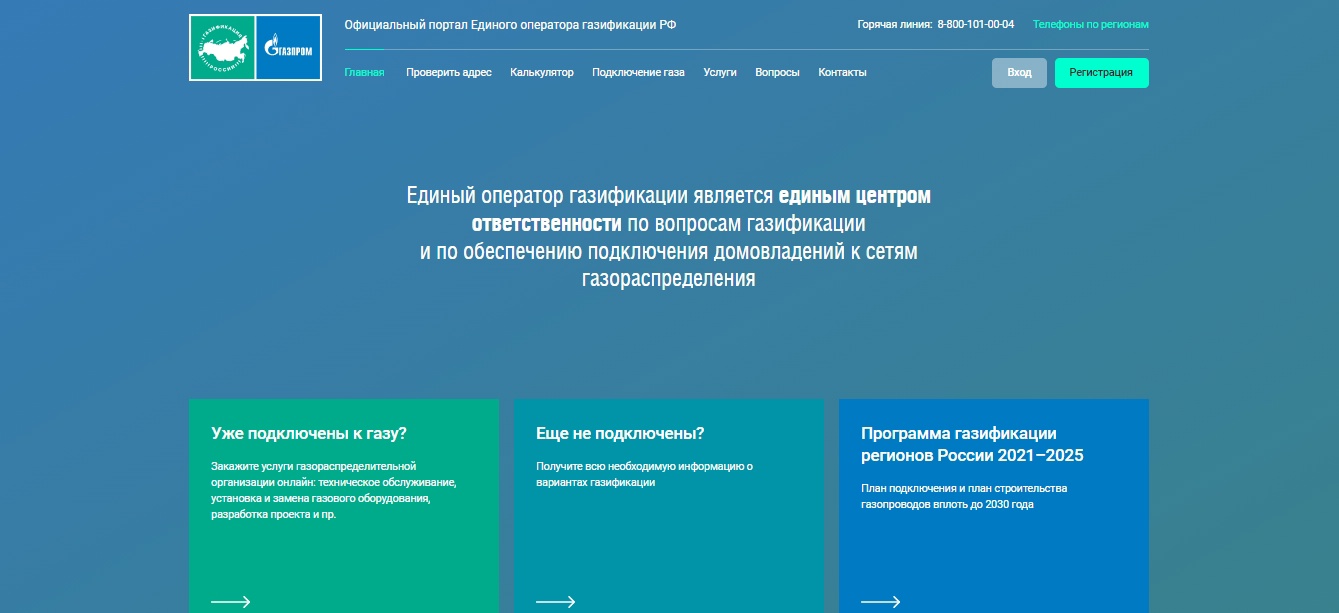Click the Gazprom logo
The image size is (1339, 613).
click(x=288, y=48)
